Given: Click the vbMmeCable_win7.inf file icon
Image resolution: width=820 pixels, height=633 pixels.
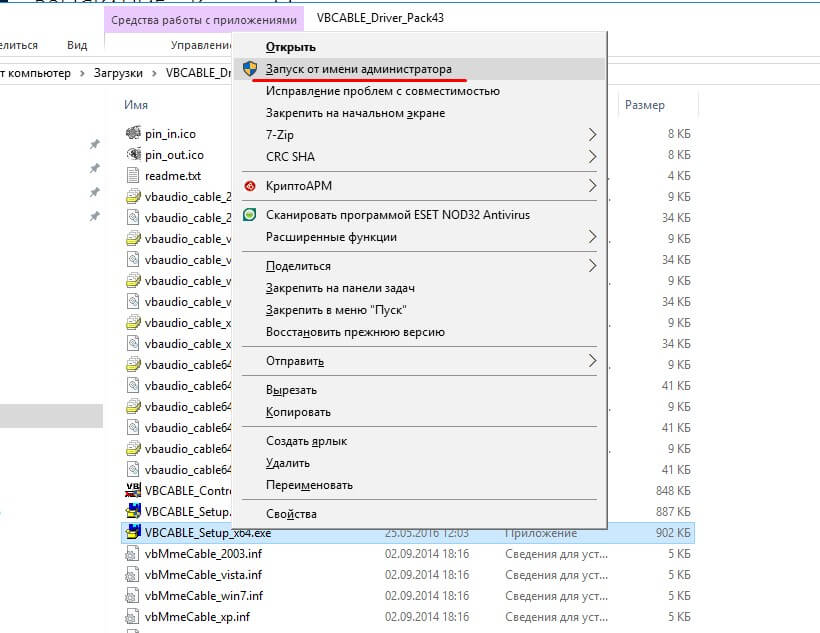Looking at the screenshot, I should [132, 595].
